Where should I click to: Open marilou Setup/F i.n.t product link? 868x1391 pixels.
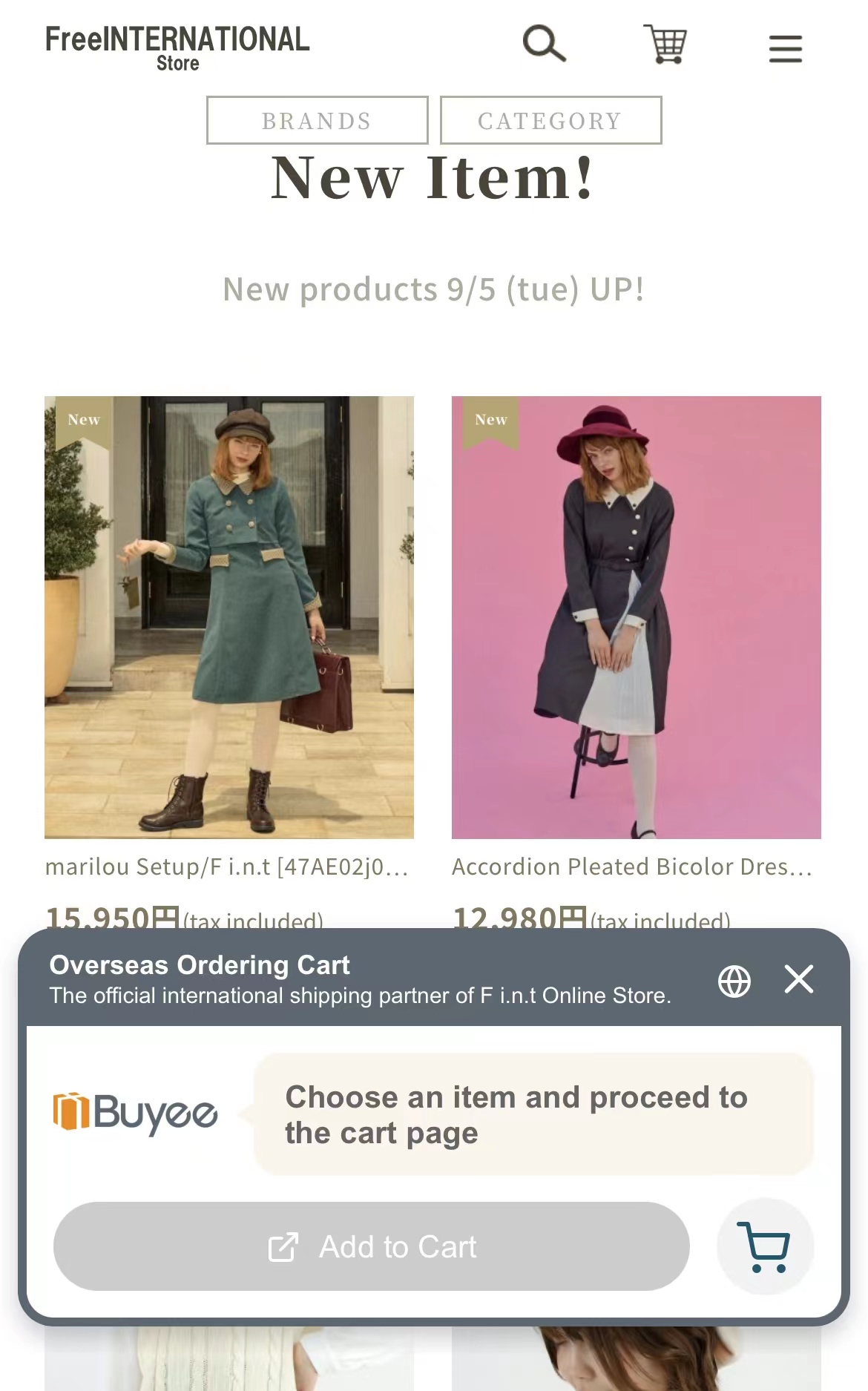pos(227,867)
